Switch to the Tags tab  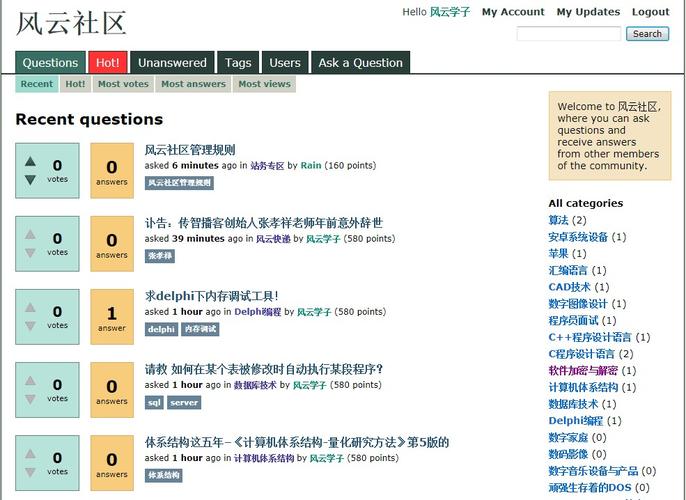tap(238, 62)
